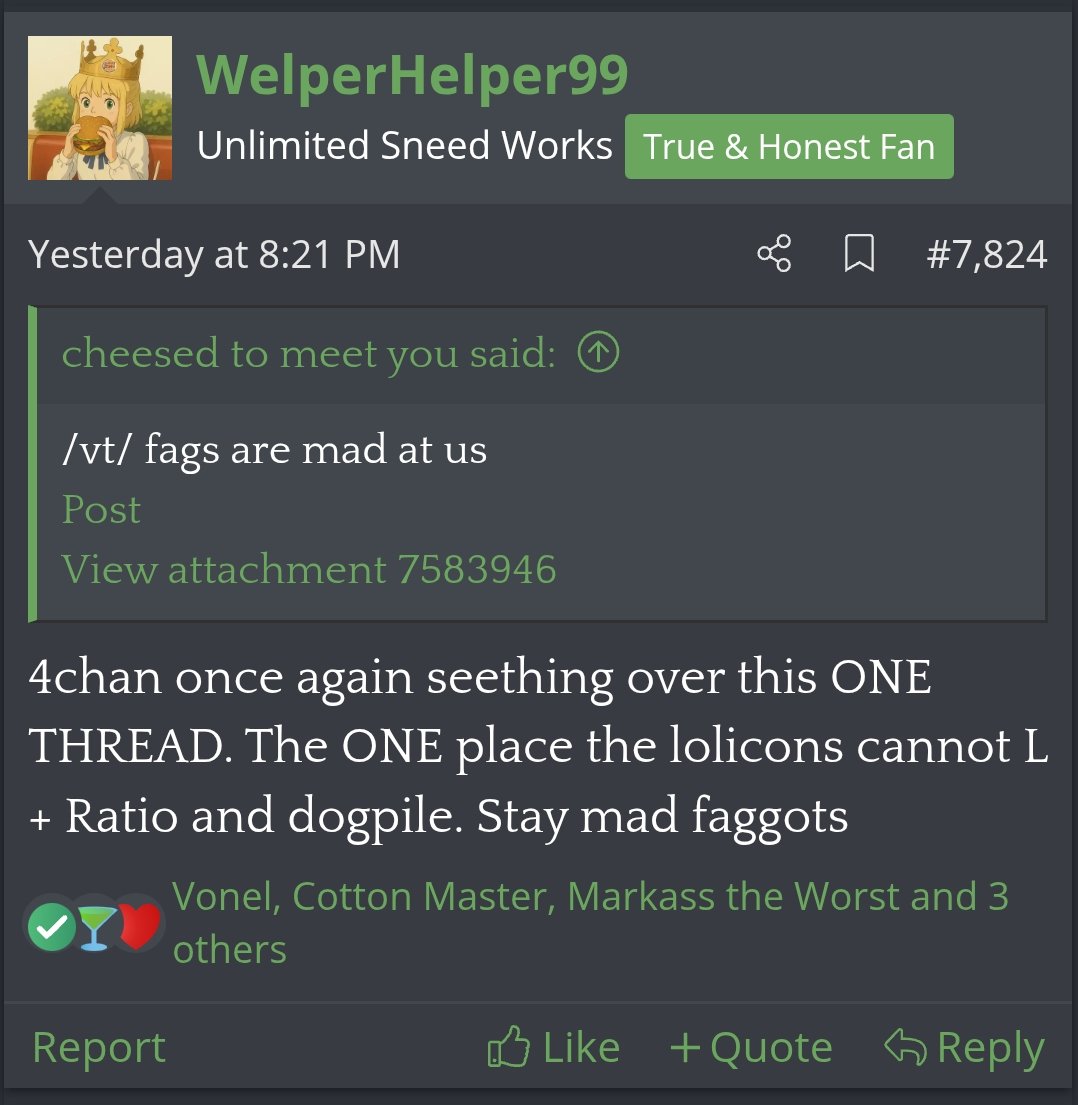The image size is (1078, 1105).
Task: Click the share post icon
Action: tap(774, 254)
